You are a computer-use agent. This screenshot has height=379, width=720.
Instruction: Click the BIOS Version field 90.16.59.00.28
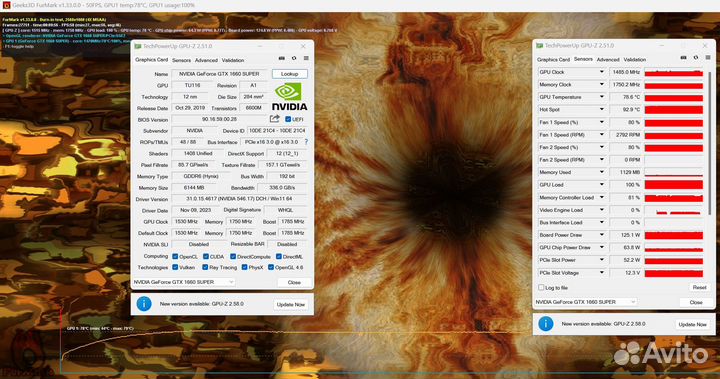tap(219, 119)
